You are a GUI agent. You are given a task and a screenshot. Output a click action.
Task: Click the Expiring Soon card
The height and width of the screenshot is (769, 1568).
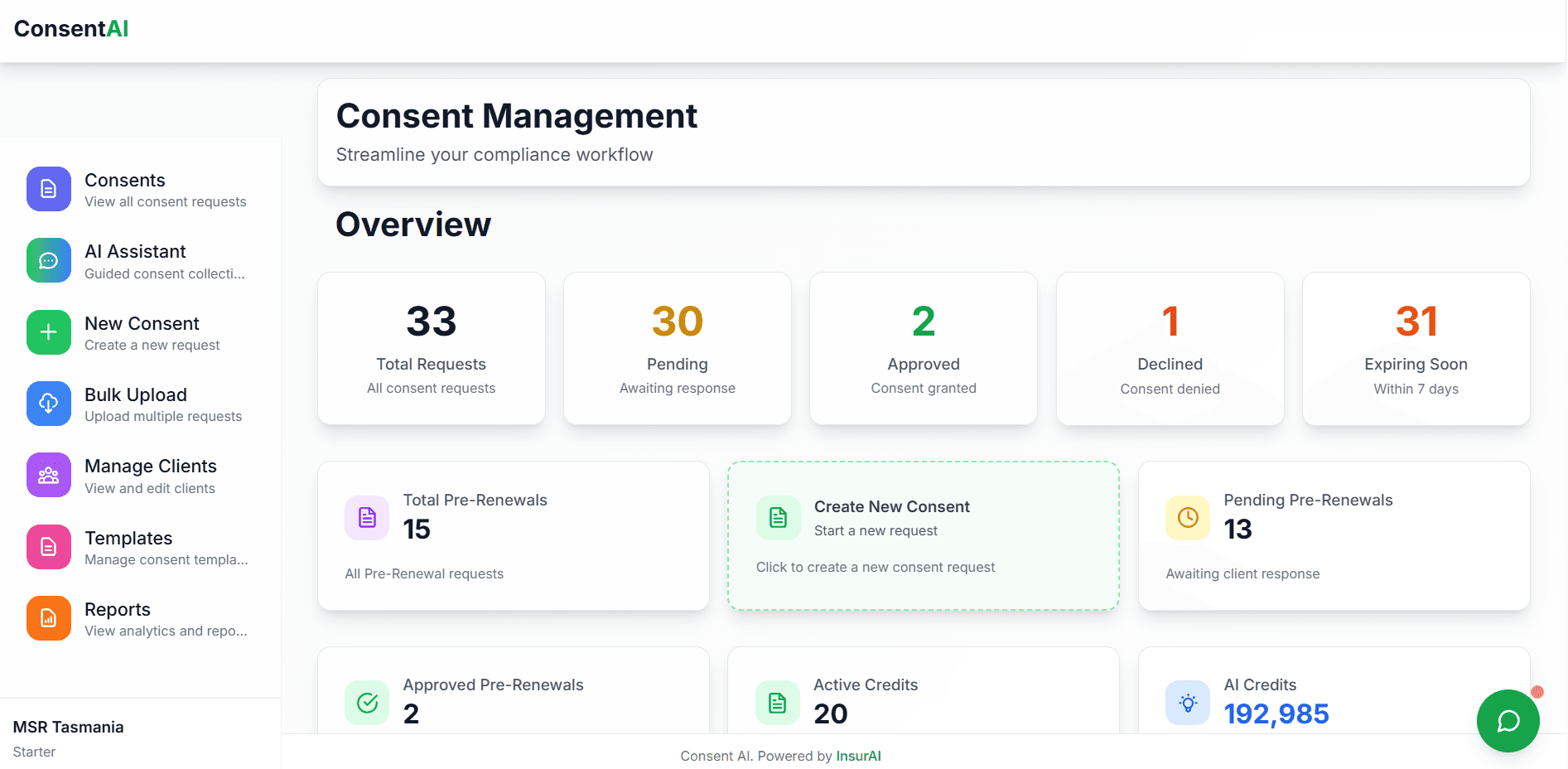point(1416,348)
